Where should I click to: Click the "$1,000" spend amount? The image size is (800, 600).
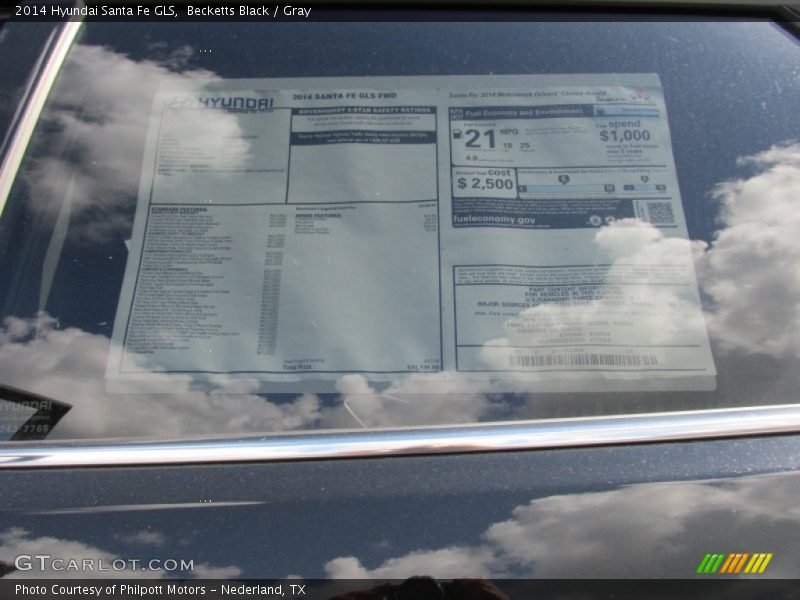[624, 136]
